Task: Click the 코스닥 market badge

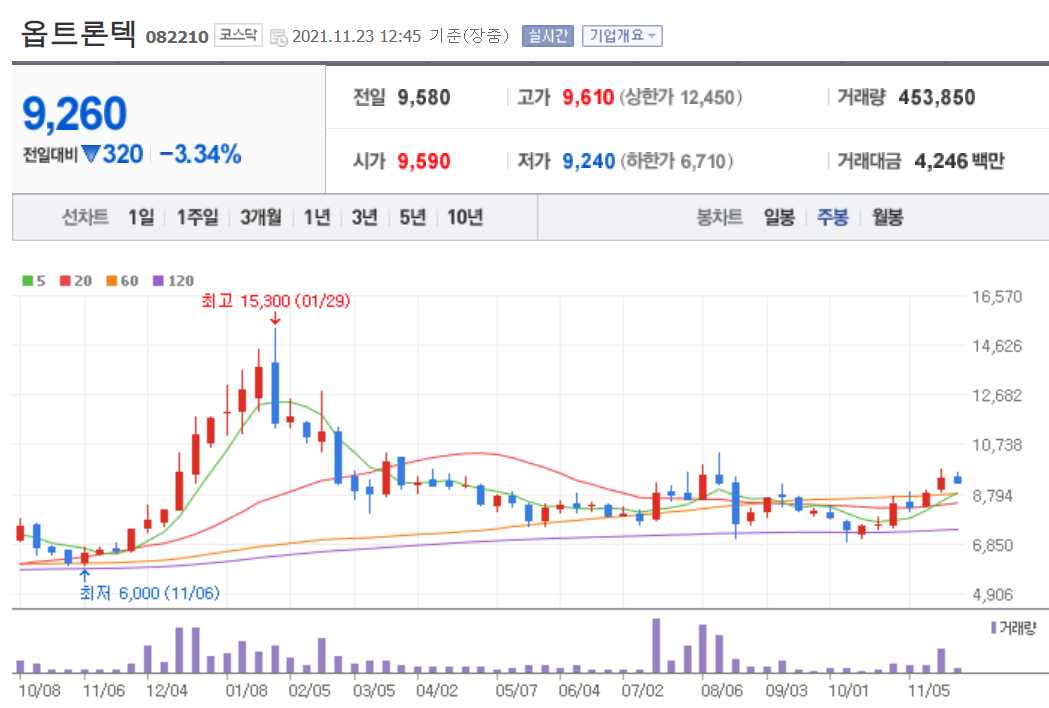Action: [x=239, y=35]
